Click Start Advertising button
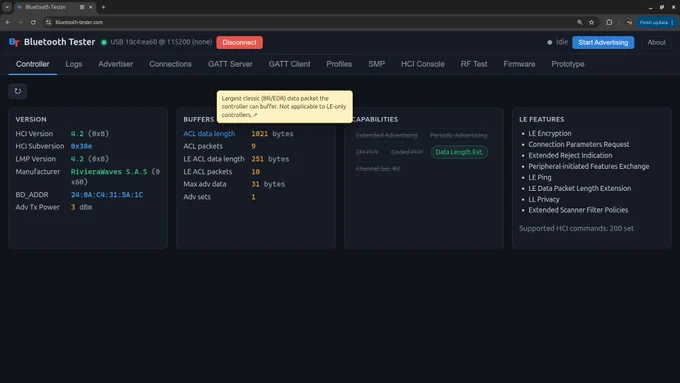 click(603, 43)
